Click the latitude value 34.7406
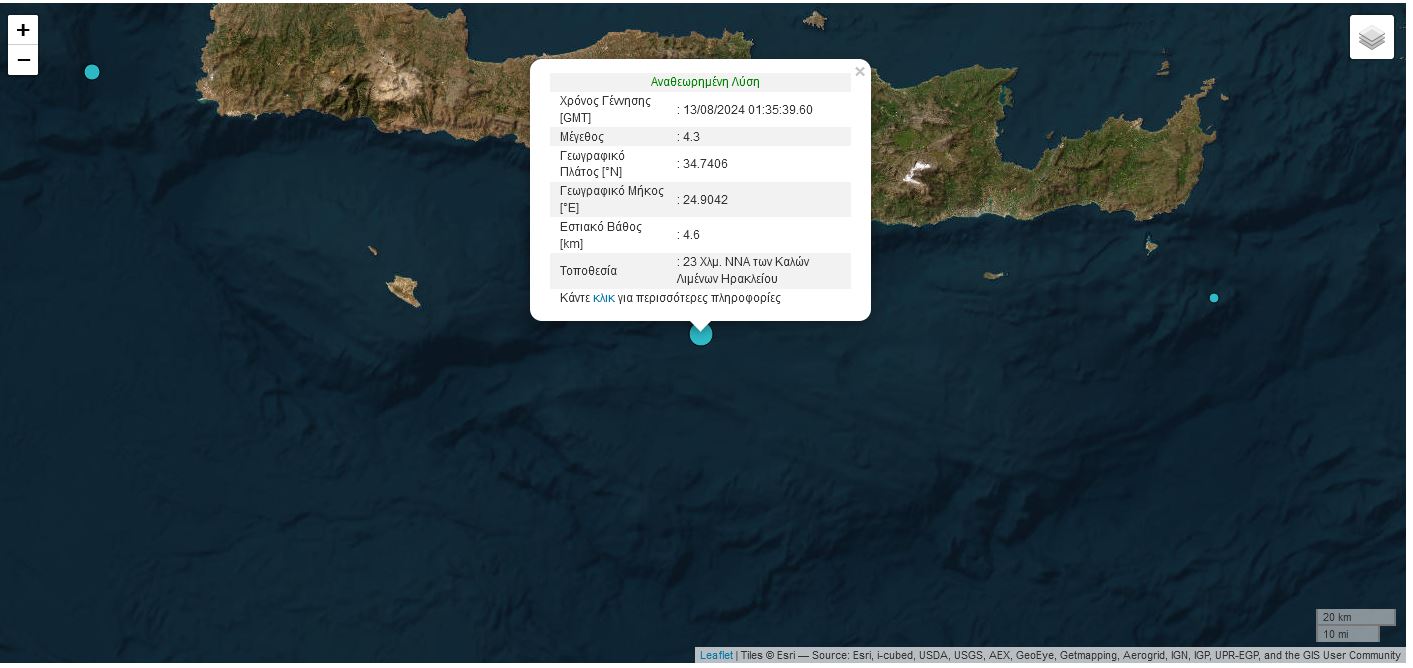Screen dimensions: 1413x668 [705, 164]
